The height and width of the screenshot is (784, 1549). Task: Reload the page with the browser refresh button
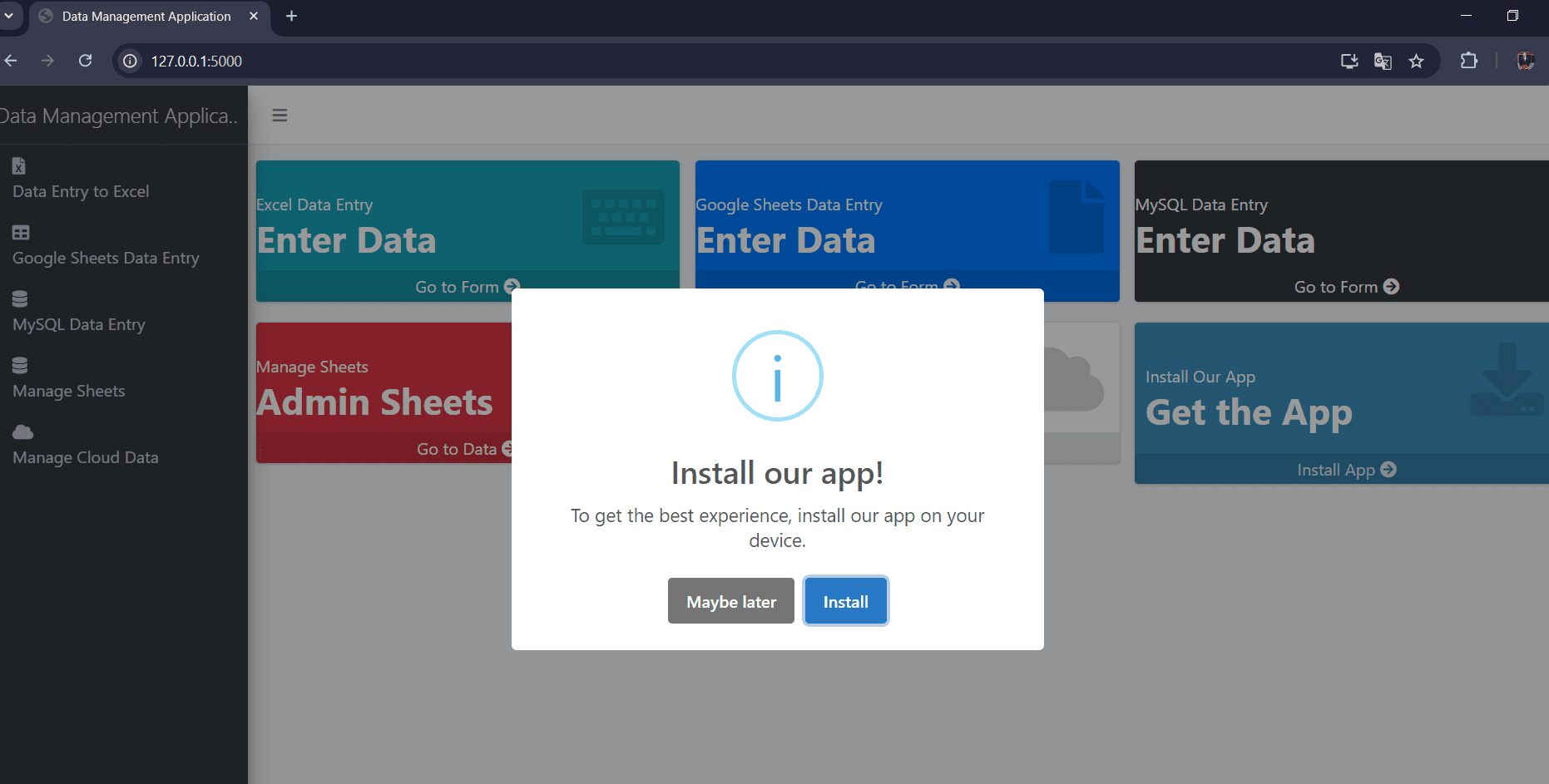pos(85,61)
